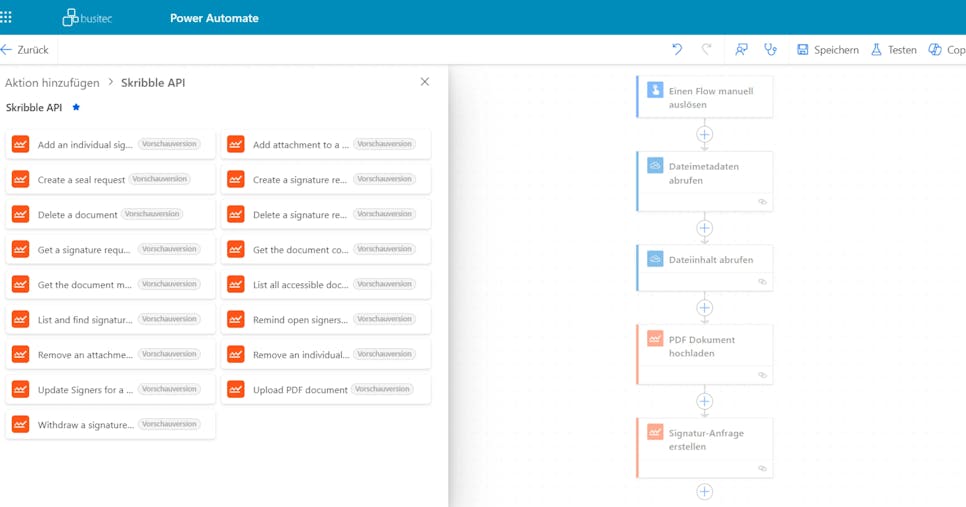
Task: Undo the last change
Action: coord(677,49)
